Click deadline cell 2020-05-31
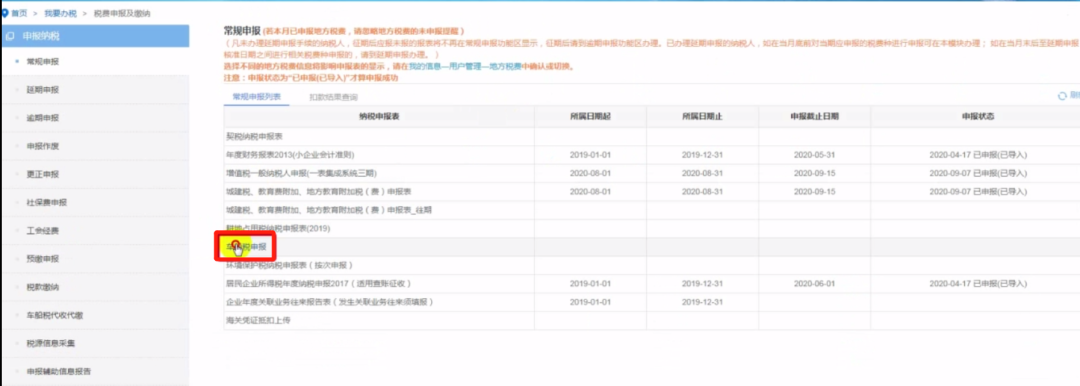The image size is (1080, 386). tap(814, 154)
